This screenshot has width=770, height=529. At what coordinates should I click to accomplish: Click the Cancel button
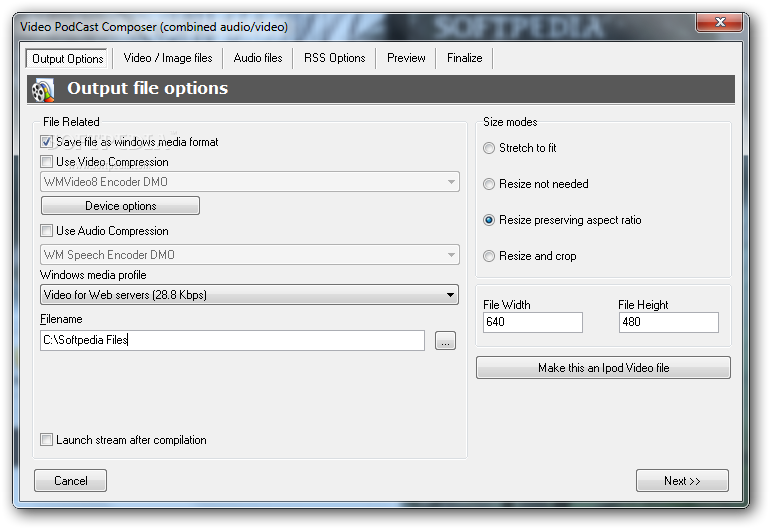click(x=70, y=480)
